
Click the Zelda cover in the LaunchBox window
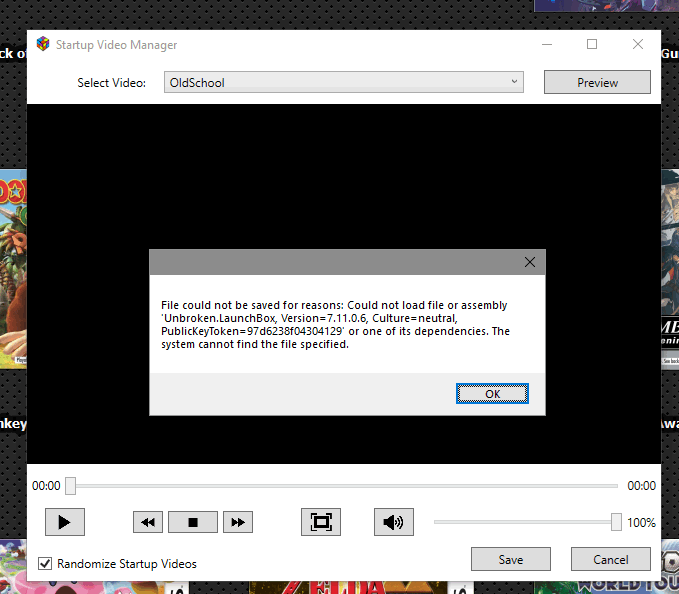click(x=362, y=588)
